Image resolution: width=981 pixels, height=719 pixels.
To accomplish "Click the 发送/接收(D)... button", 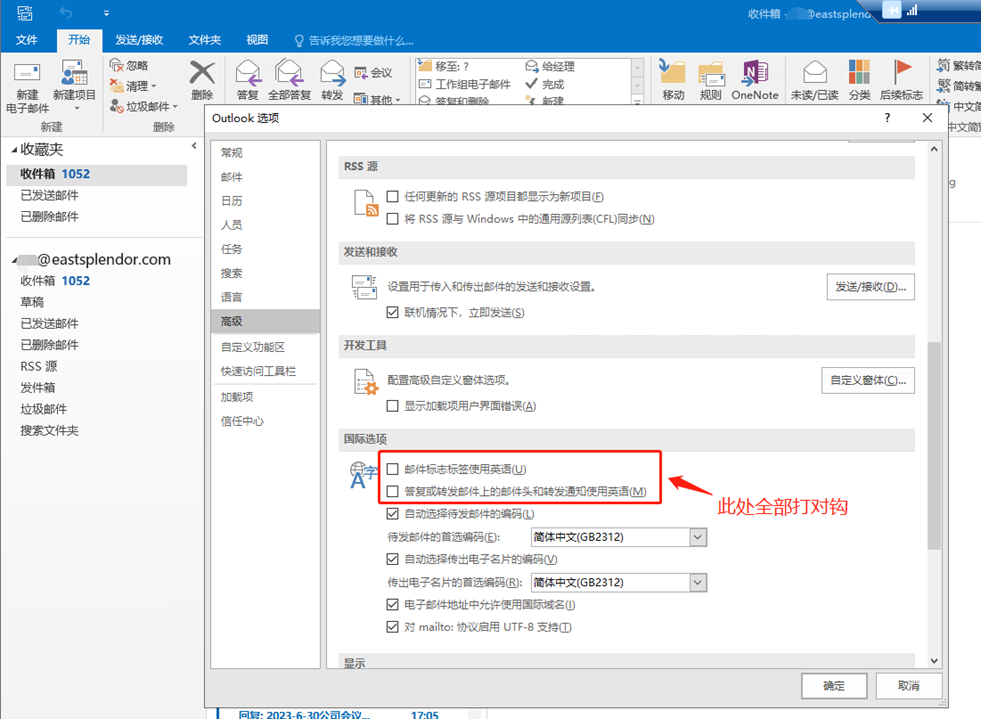I will click(870, 287).
